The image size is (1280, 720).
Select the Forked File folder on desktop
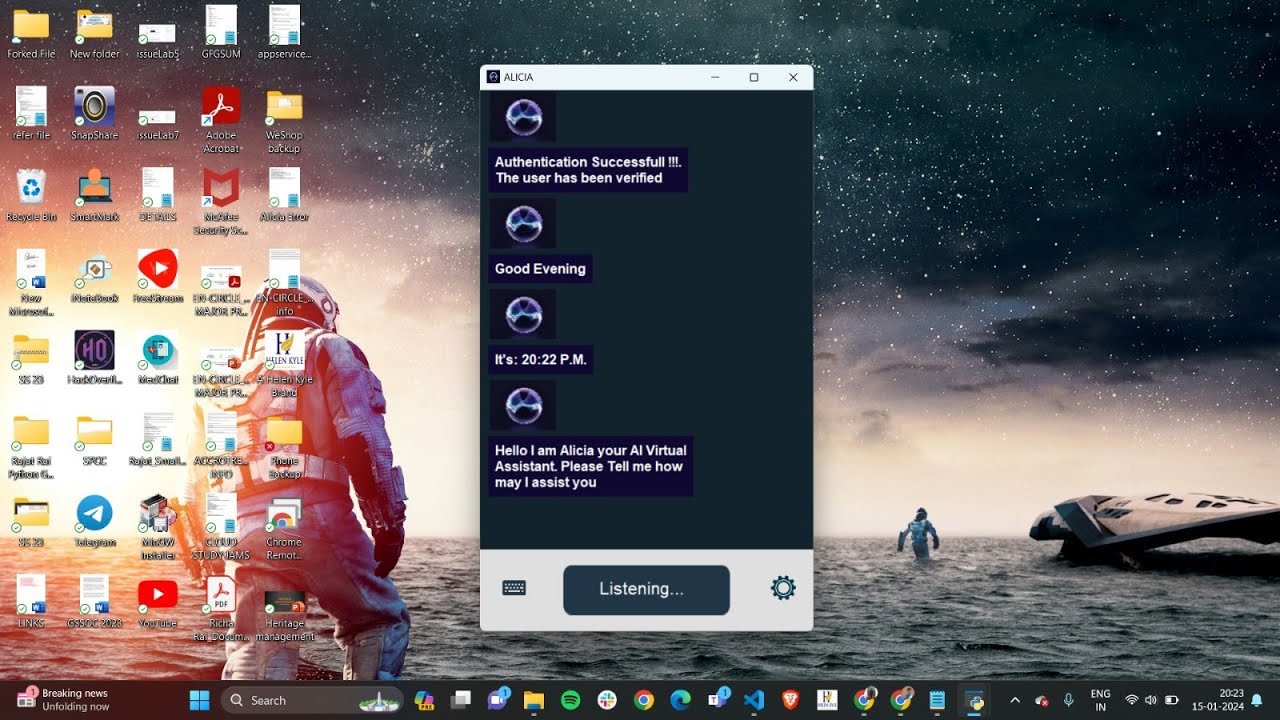point(31,34)
